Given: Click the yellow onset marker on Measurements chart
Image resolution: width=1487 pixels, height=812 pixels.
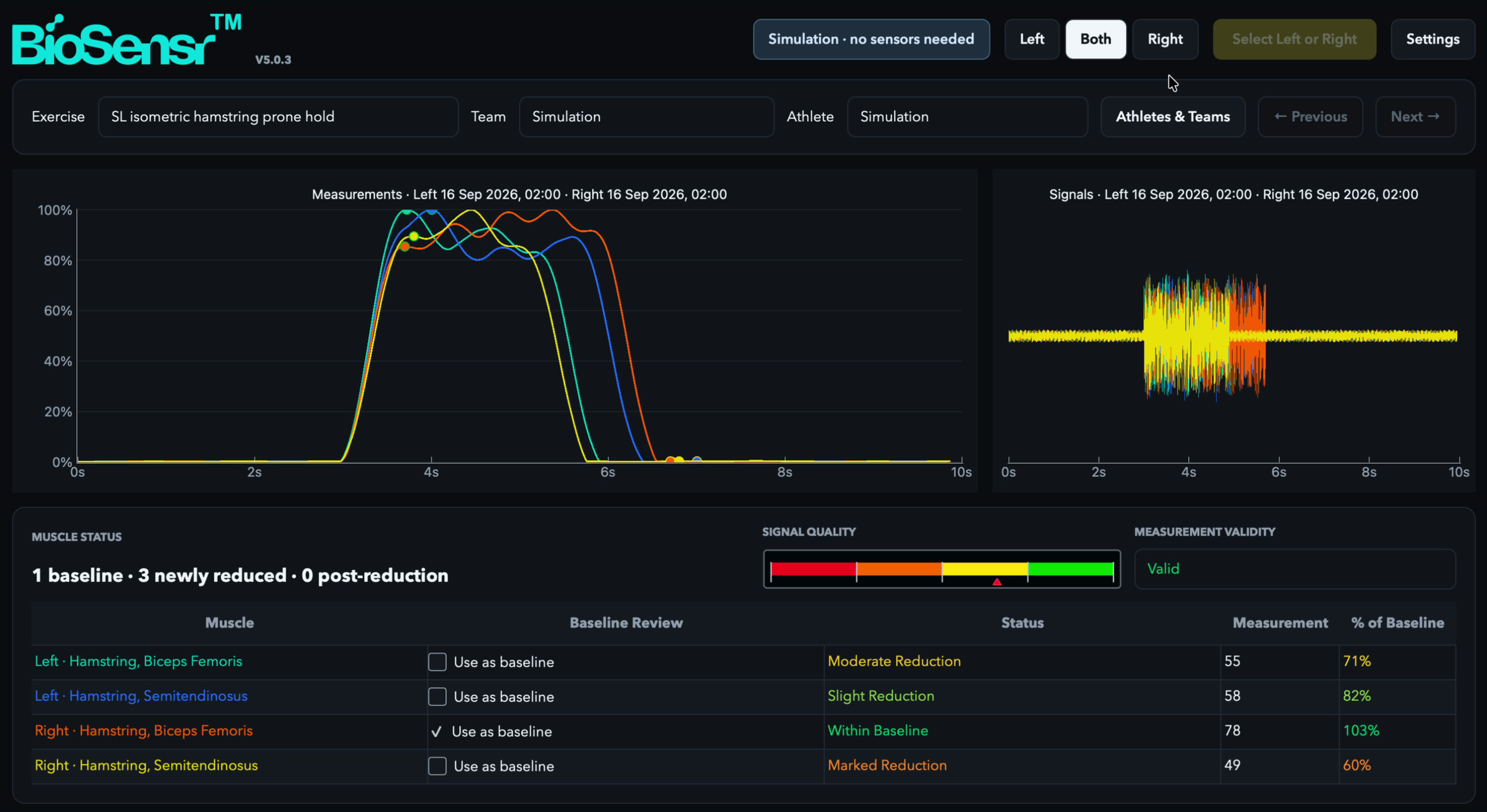Looking at the screenshot, I should point(414,237).
